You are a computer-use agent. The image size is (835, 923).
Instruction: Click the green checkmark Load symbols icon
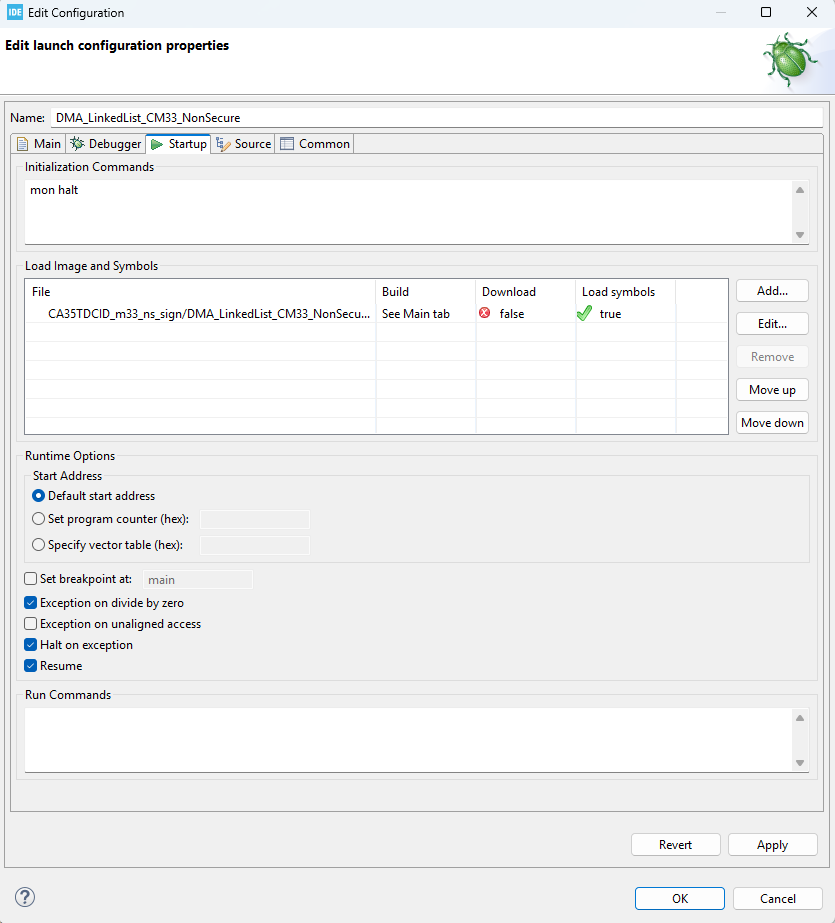pyautogui.click(x=584, y=313)
